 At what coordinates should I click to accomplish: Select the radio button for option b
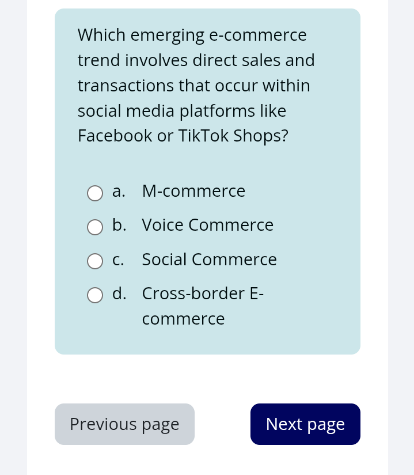95,227
